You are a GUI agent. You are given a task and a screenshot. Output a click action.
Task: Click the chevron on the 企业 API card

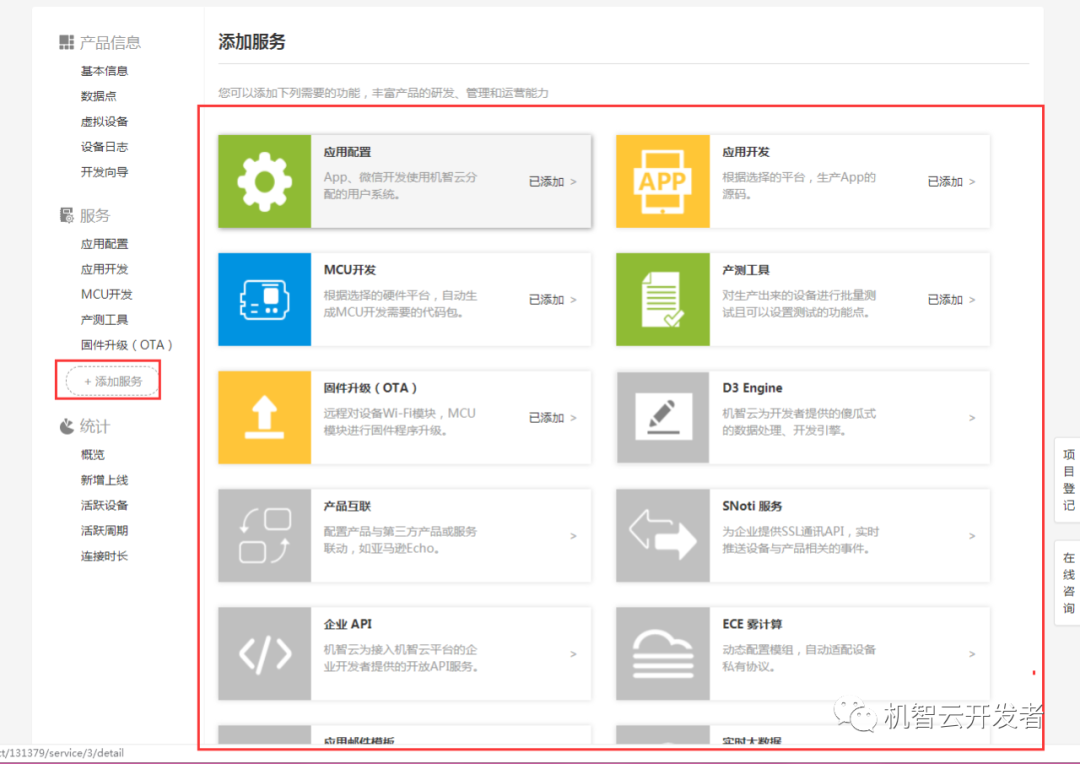click(x=573, y=654)
